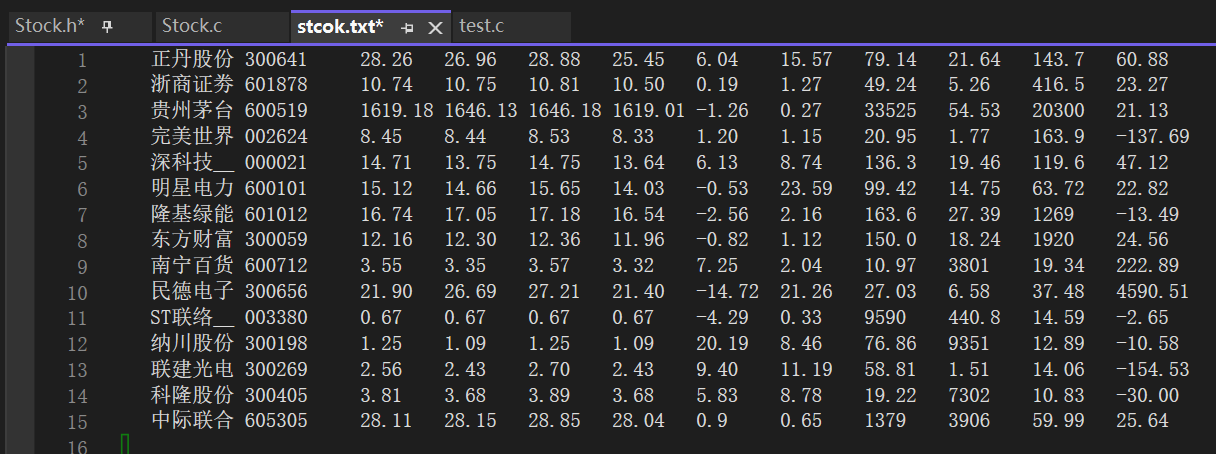
Task: Click stock code 601878
Action: 276,86
